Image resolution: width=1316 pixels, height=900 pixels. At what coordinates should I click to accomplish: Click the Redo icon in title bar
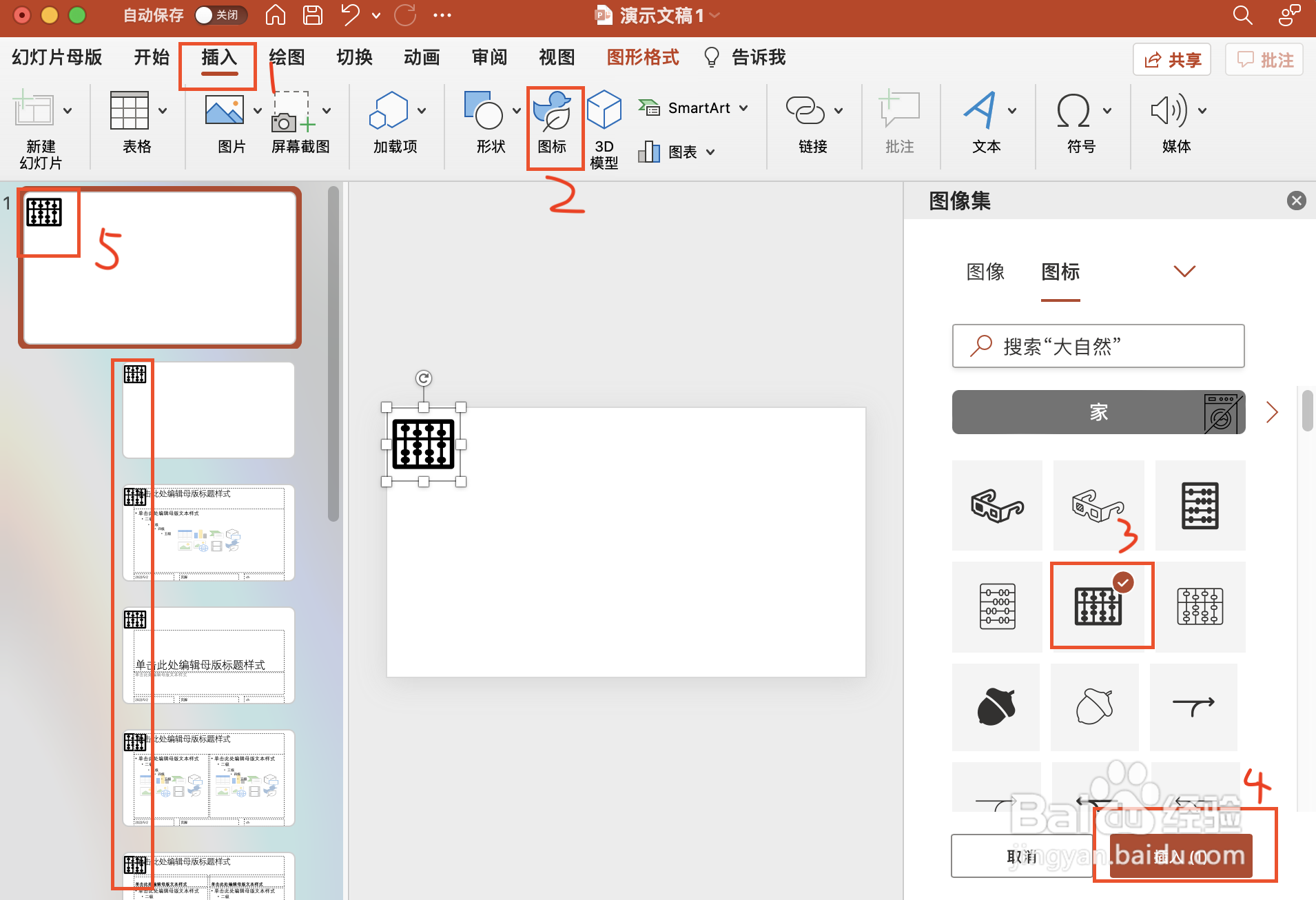pyautogui.click(x=405, y=15)
